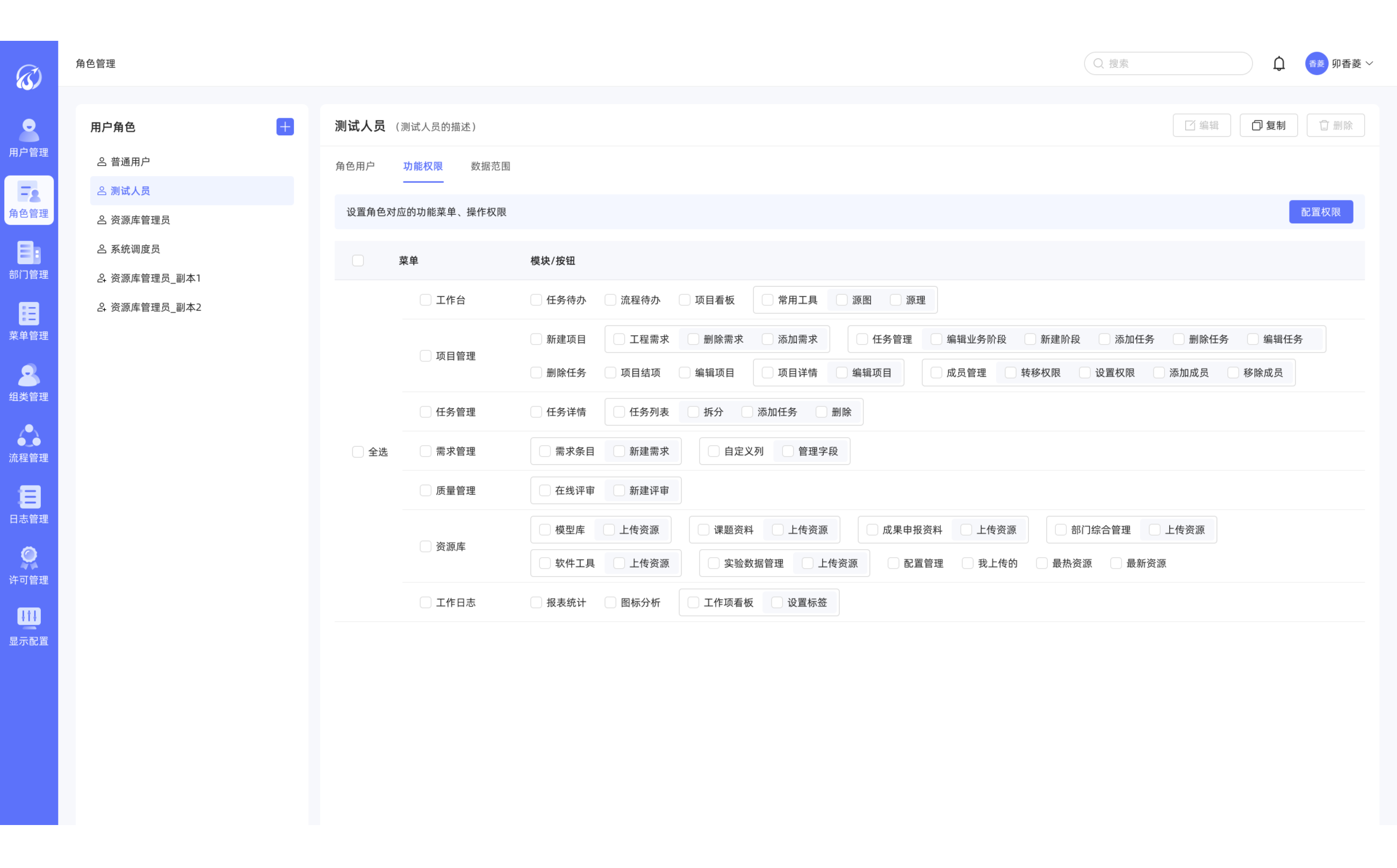The height and width of the screenshot is (868, 1397).
Task: Check the 资源库 menu checkbox
Action: pos(426,546)
